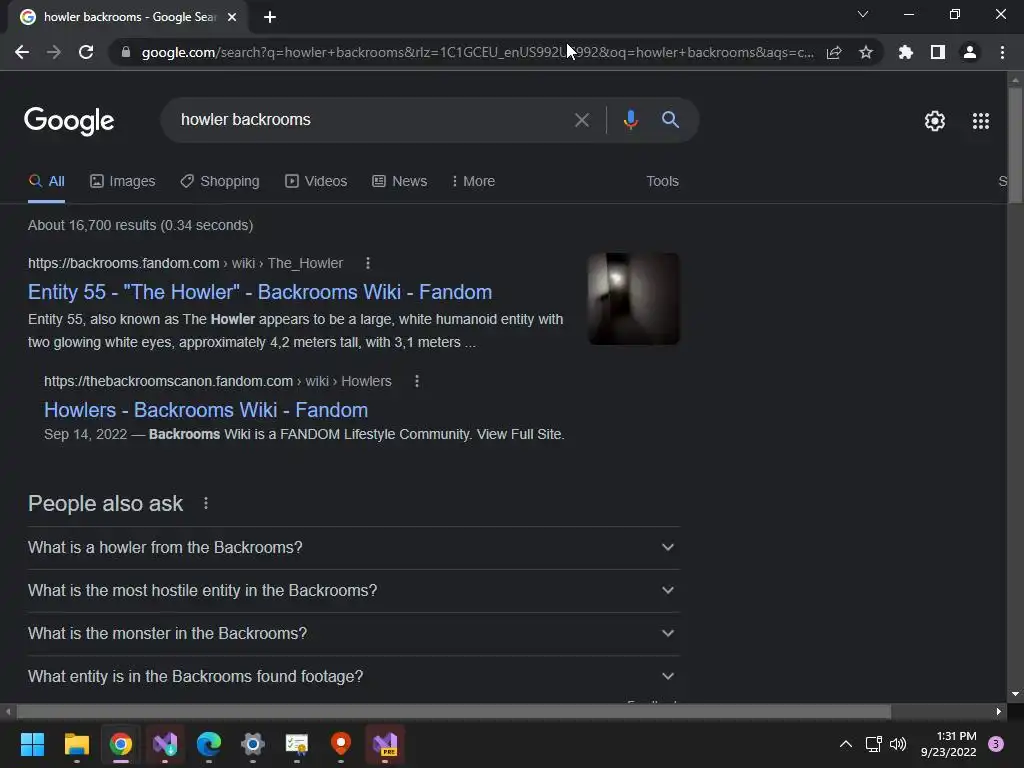Image resolution: width=1024 pixels, height=768 pixels.
Task: Open Howlers - Backrooms Wiki link
Action: point(206,410)
